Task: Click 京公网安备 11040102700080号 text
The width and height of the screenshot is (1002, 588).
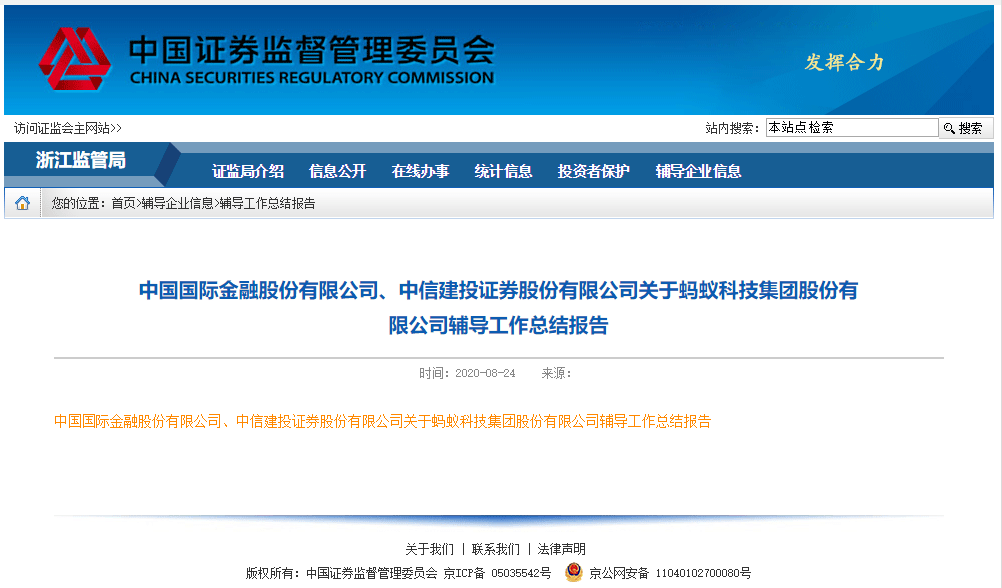Action: click(x=670, y=573)
